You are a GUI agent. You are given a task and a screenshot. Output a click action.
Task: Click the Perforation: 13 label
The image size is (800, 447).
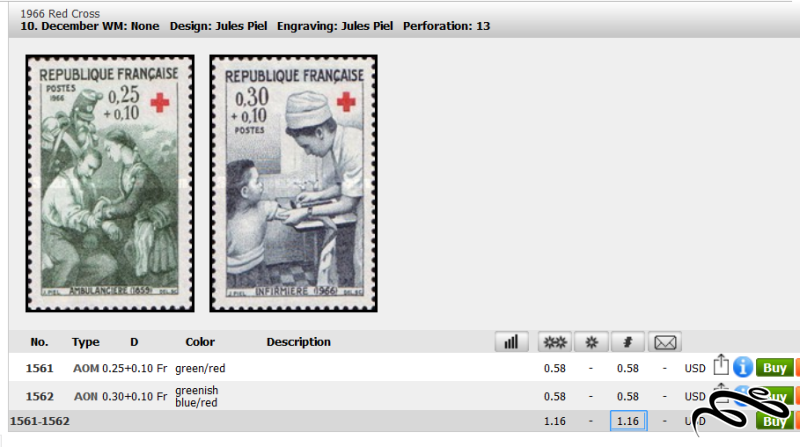click(x=446, y=26)
